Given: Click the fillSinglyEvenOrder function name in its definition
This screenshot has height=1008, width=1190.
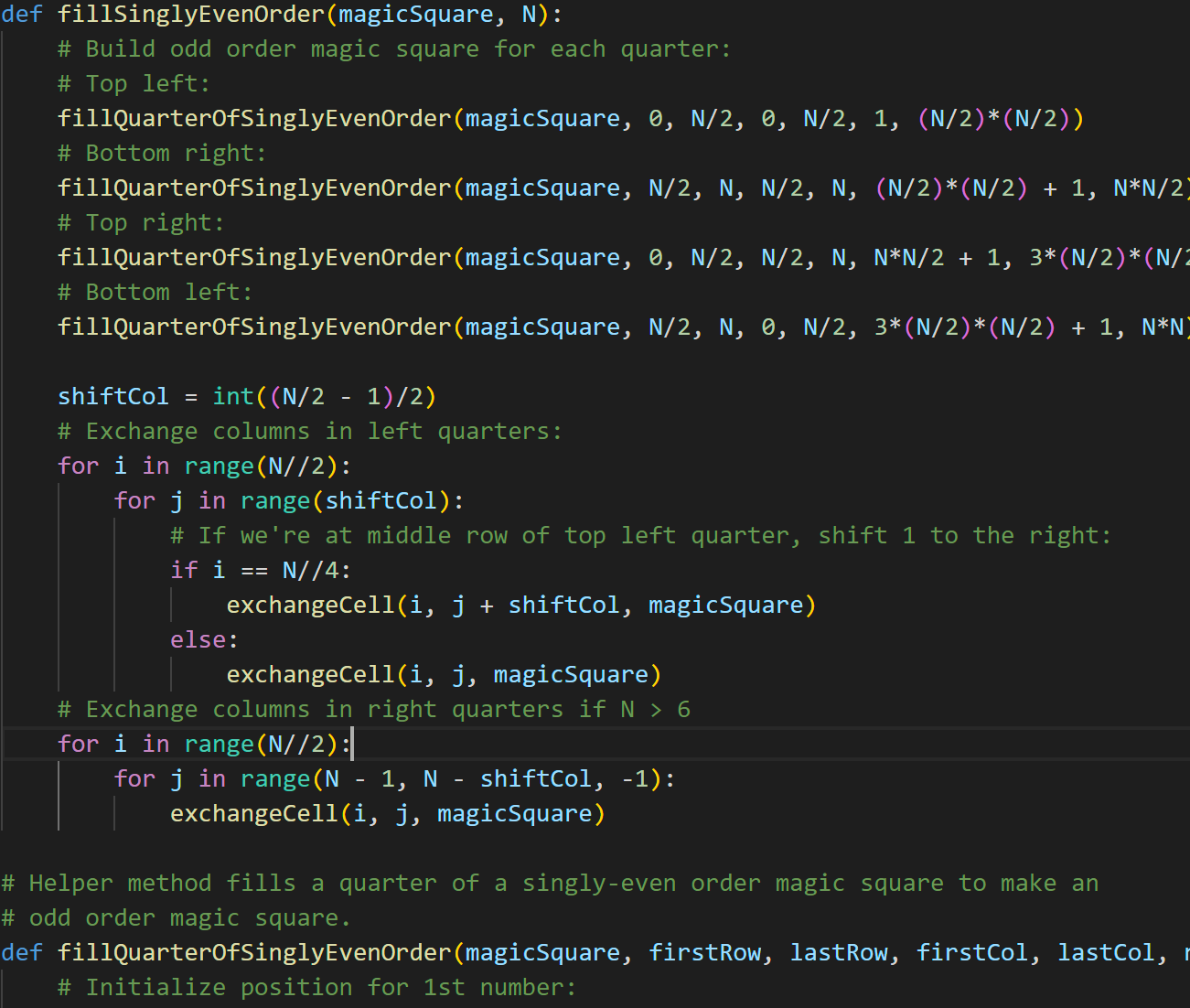Looking at the screenshot, I should (x=190, y=15).
